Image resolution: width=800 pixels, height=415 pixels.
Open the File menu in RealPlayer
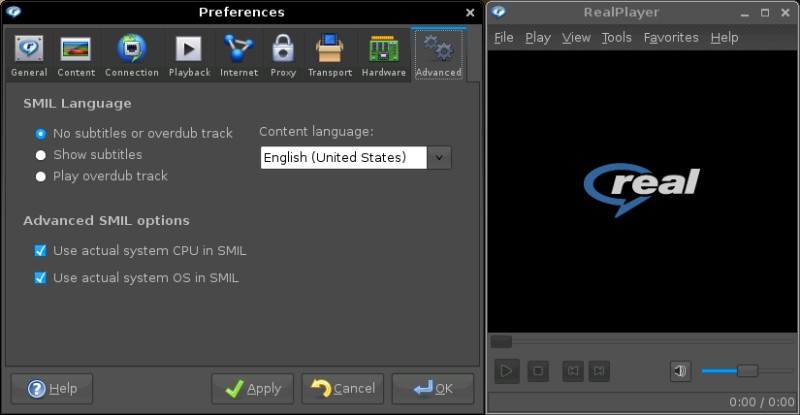[x=504, y=38]
